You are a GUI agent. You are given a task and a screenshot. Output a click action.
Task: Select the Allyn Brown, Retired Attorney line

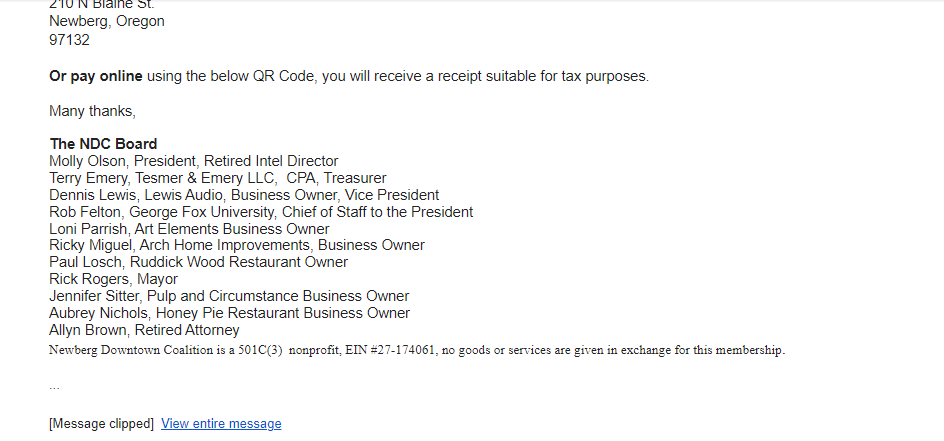144,330
